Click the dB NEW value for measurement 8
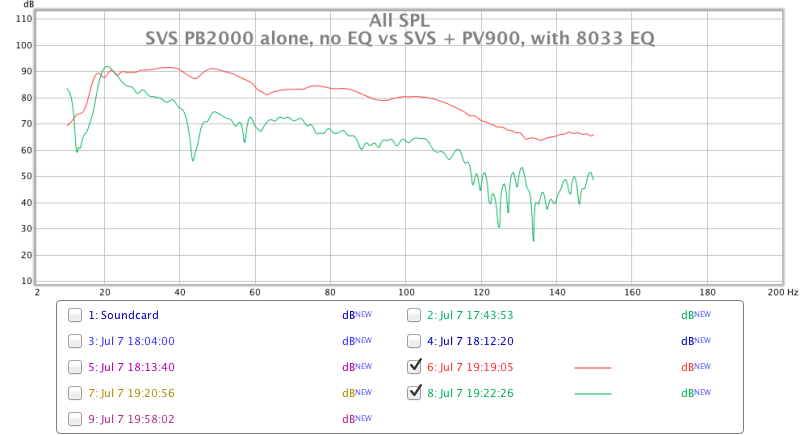The width and height of the screenshot is (800, 435). [x=696, y=393]
